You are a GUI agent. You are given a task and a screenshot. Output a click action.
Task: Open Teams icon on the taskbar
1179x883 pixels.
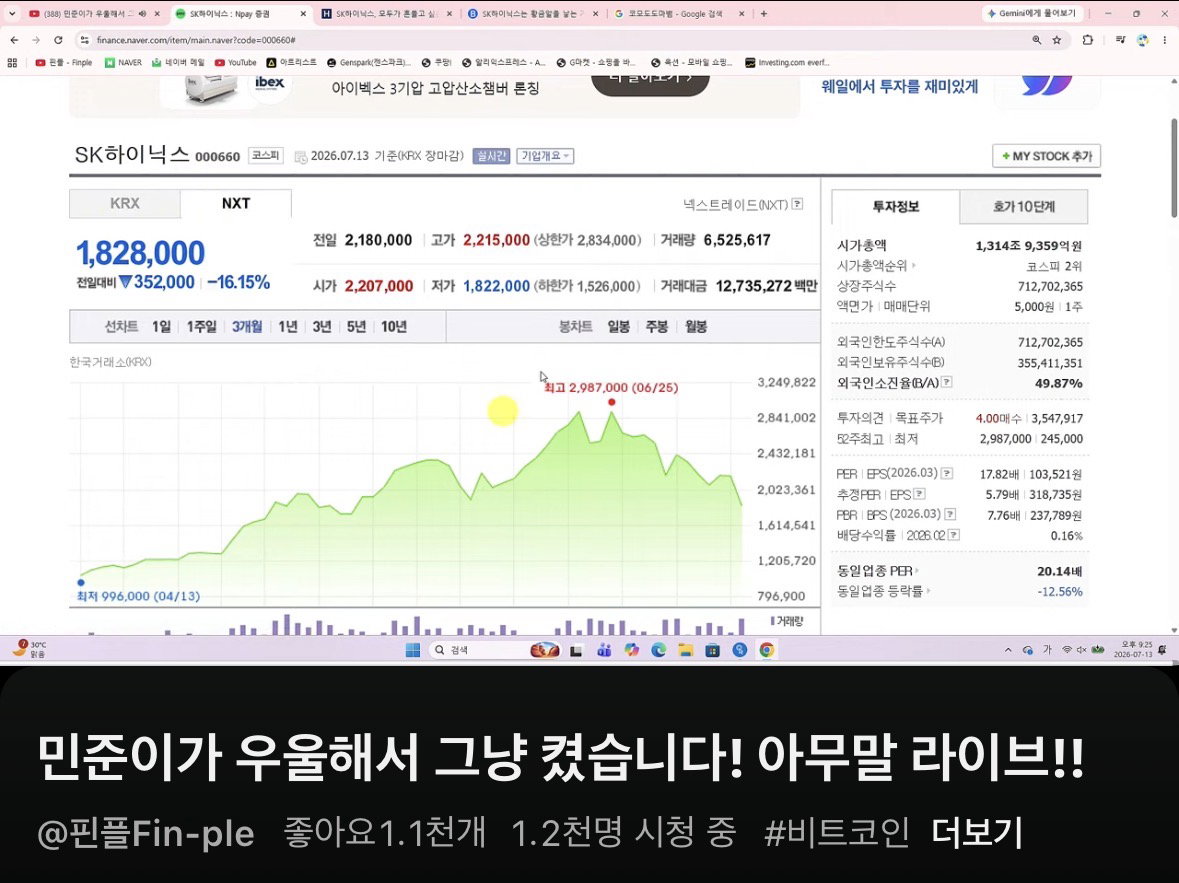(x=604, y=650)
